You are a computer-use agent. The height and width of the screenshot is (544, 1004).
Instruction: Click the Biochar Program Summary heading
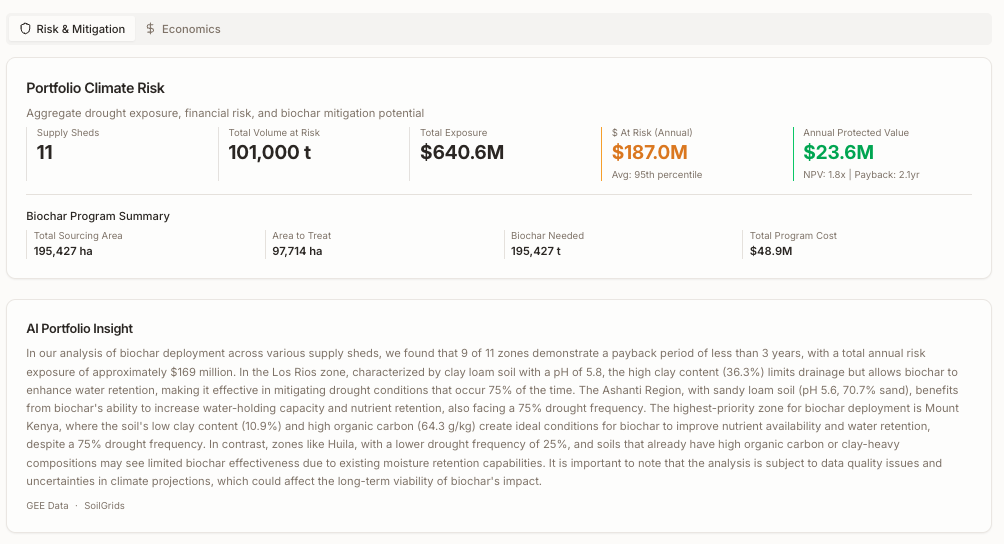[x=98, y=216]
